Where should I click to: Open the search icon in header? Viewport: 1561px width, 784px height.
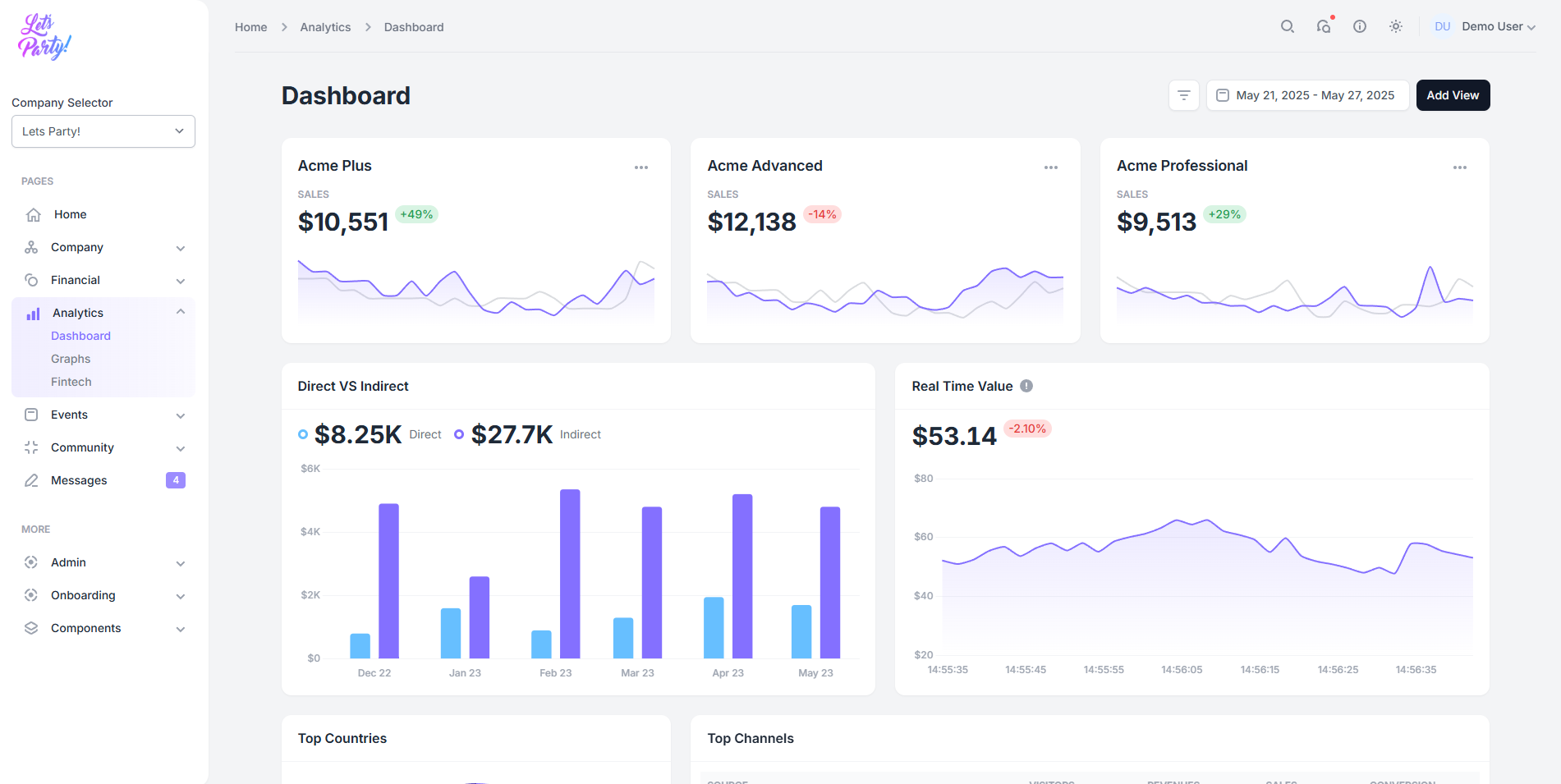click(x=1288, y=26)
